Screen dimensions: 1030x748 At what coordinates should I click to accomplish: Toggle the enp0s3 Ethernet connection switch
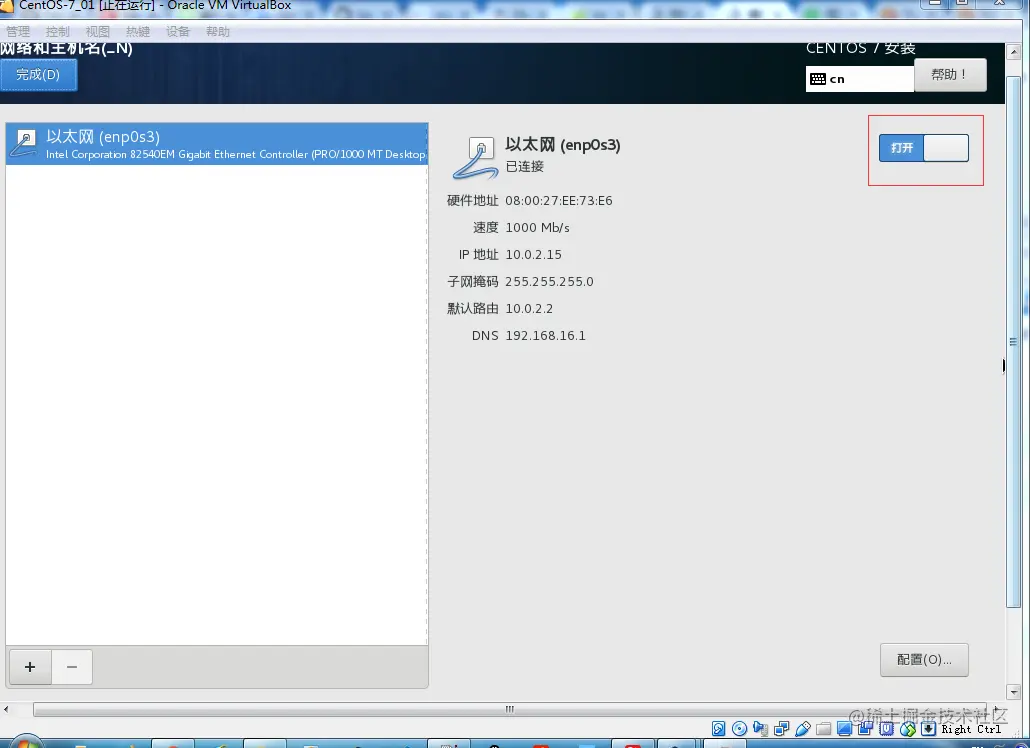coord(924,148)
